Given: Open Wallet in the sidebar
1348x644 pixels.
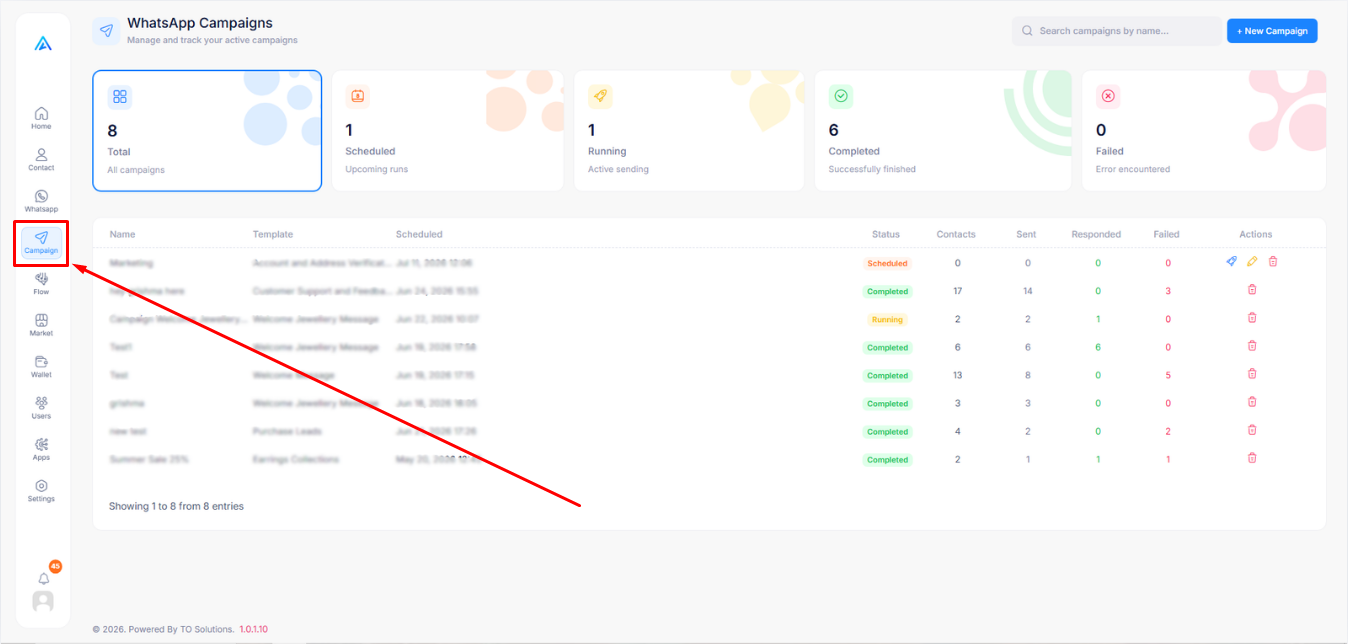Looking at the screenshot, I should tap(41, 367).
